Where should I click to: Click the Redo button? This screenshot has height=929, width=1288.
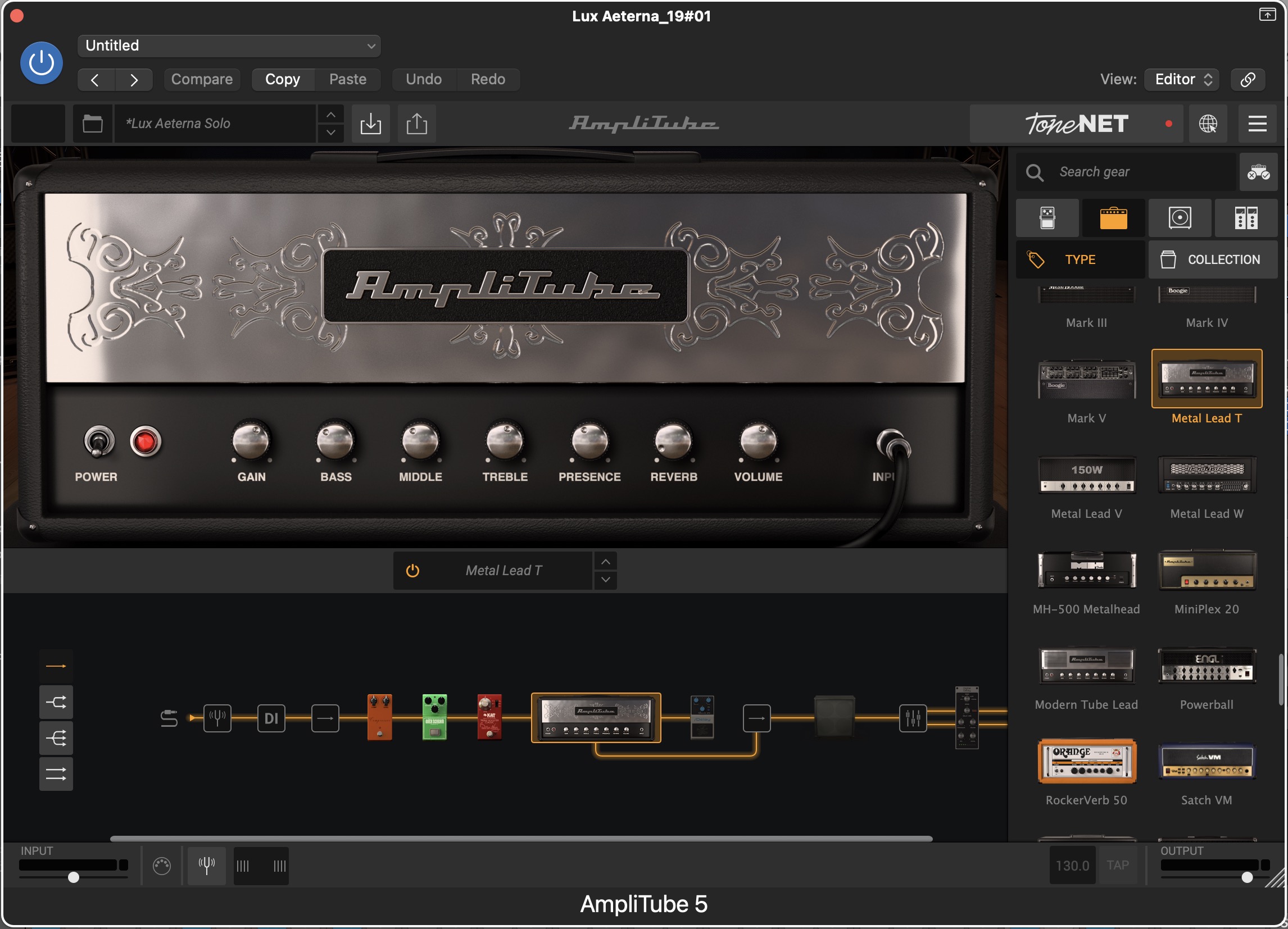488,79
